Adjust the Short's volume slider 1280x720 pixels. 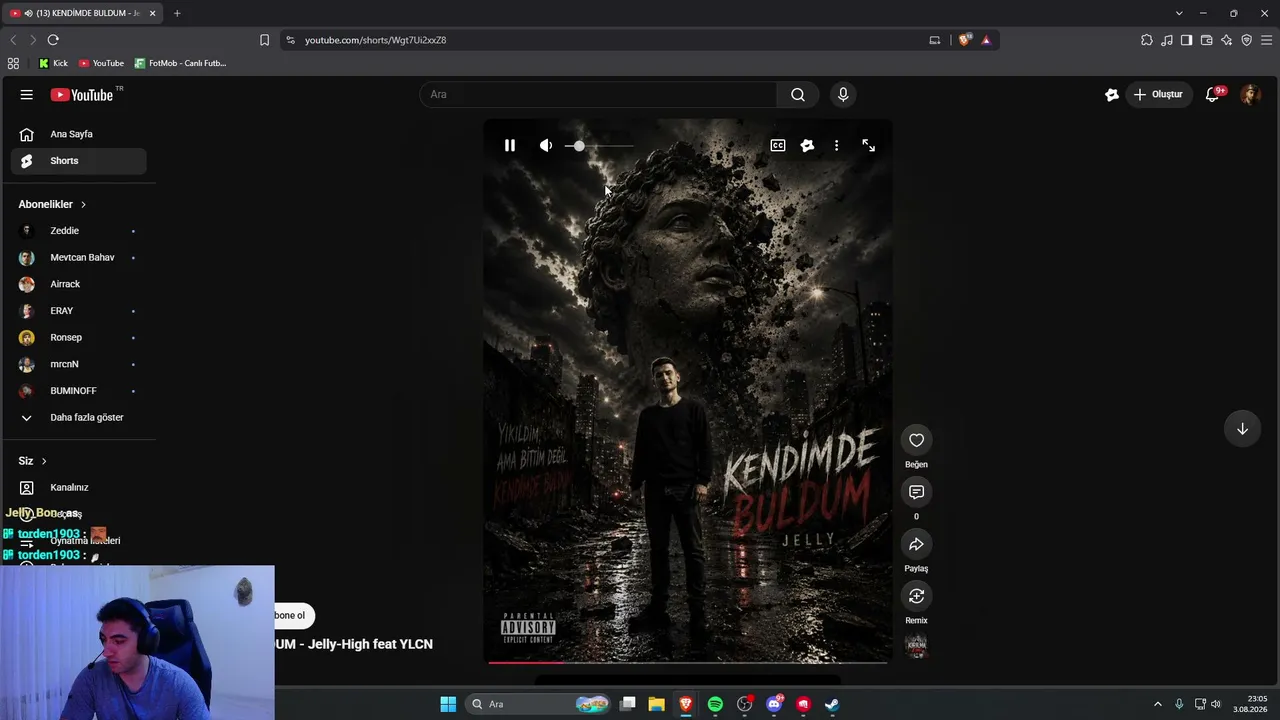(x=600, y=146)
